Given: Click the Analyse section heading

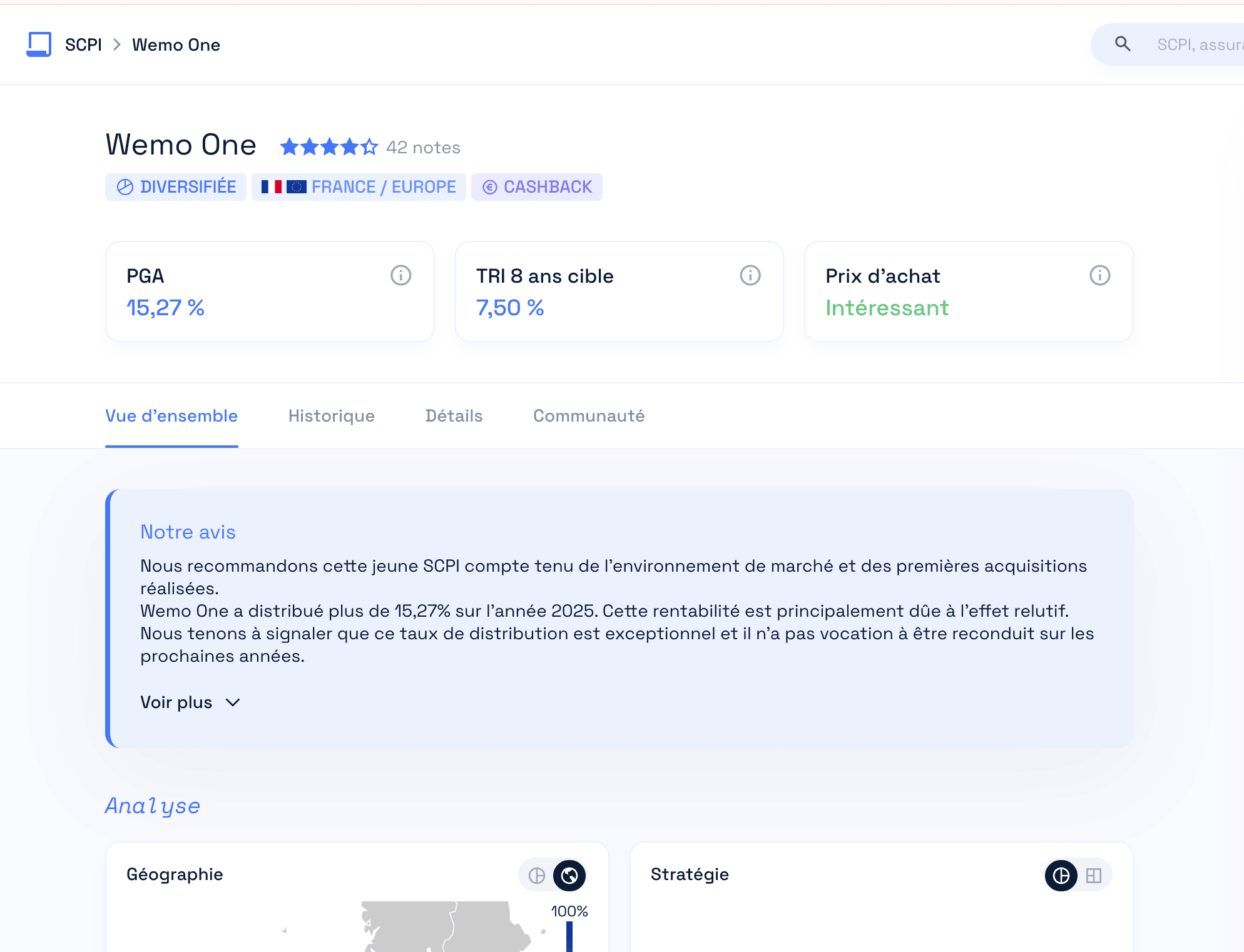Looking at the screenshot, I should pos(153,806).
